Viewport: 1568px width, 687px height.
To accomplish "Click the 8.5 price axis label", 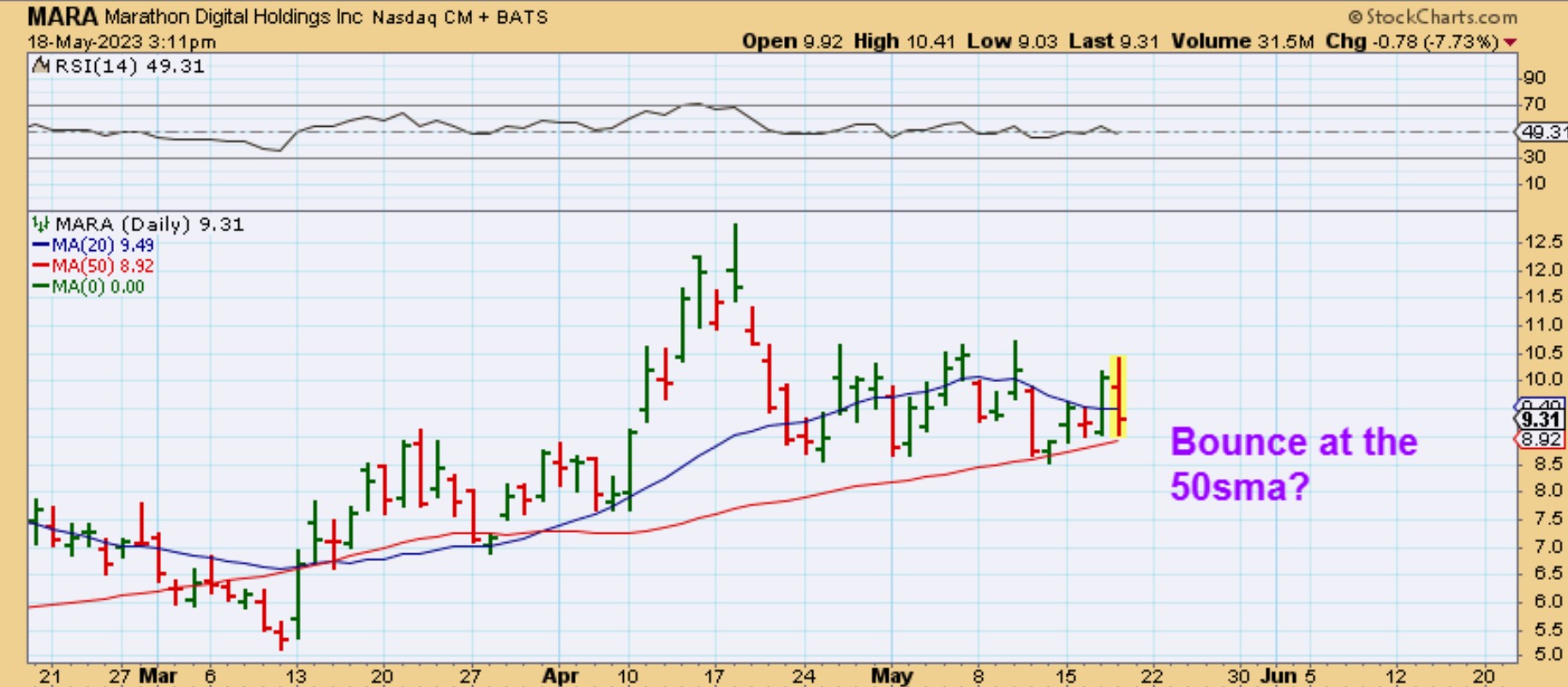I will [1548, 463].
